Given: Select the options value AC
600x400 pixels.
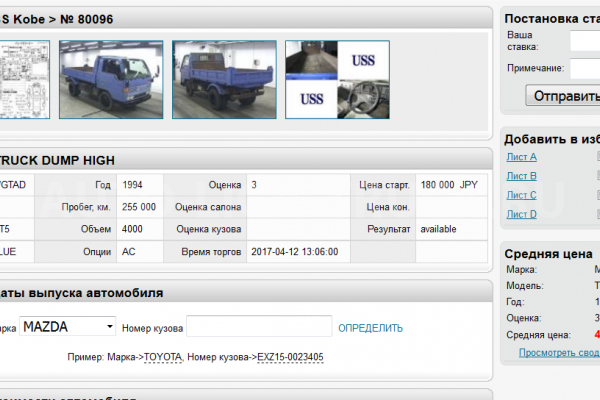Looking at the screenshot, I should tap(129, 252).
